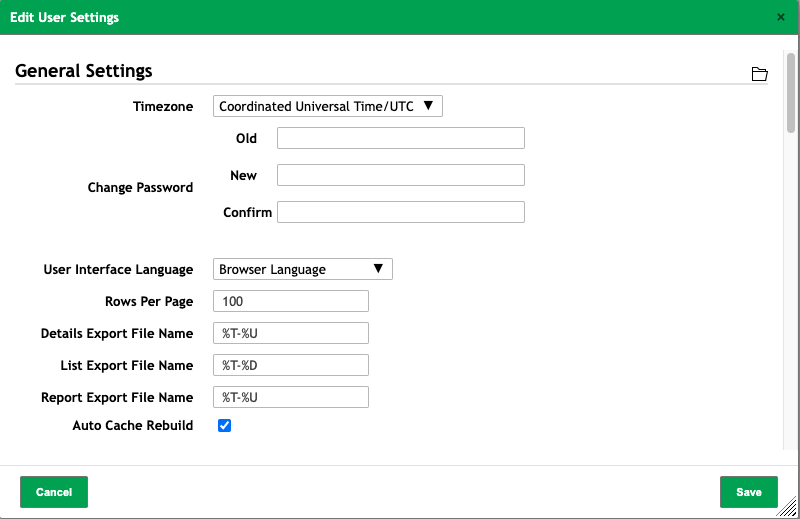This screenshot has width=800, height=519.
Task: Open the Timezone dropdown
Action: coord(328,106)
